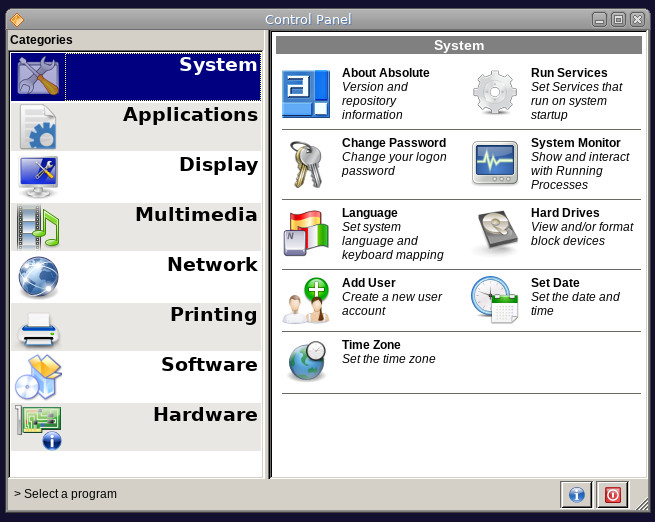Open the Set Date clock icon
This screenshot has width=655, height=522.
(x=494, y=299)
